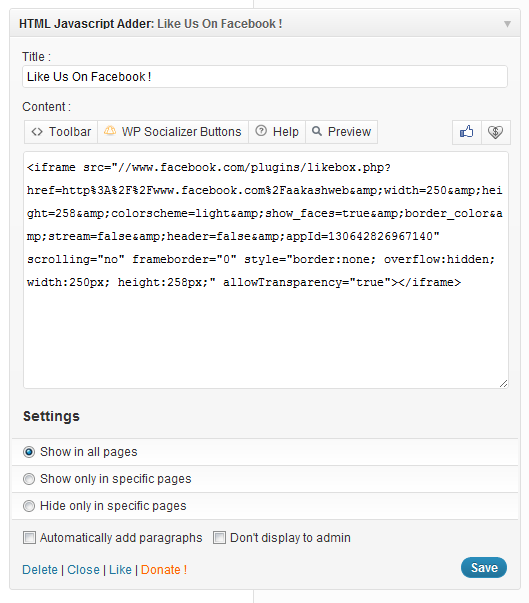The image size is (529, 603).
Task: Click the Save button
Action: coord(484,568)
